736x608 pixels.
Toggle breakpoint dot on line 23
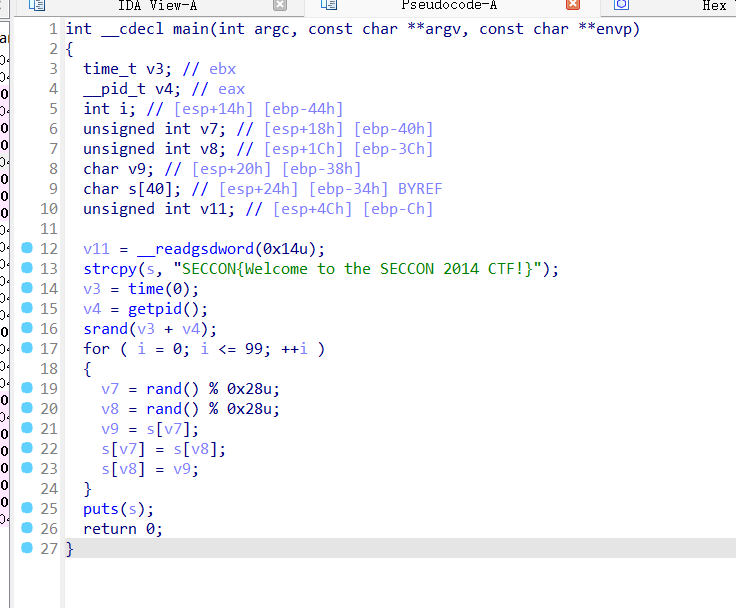[27, 468]
